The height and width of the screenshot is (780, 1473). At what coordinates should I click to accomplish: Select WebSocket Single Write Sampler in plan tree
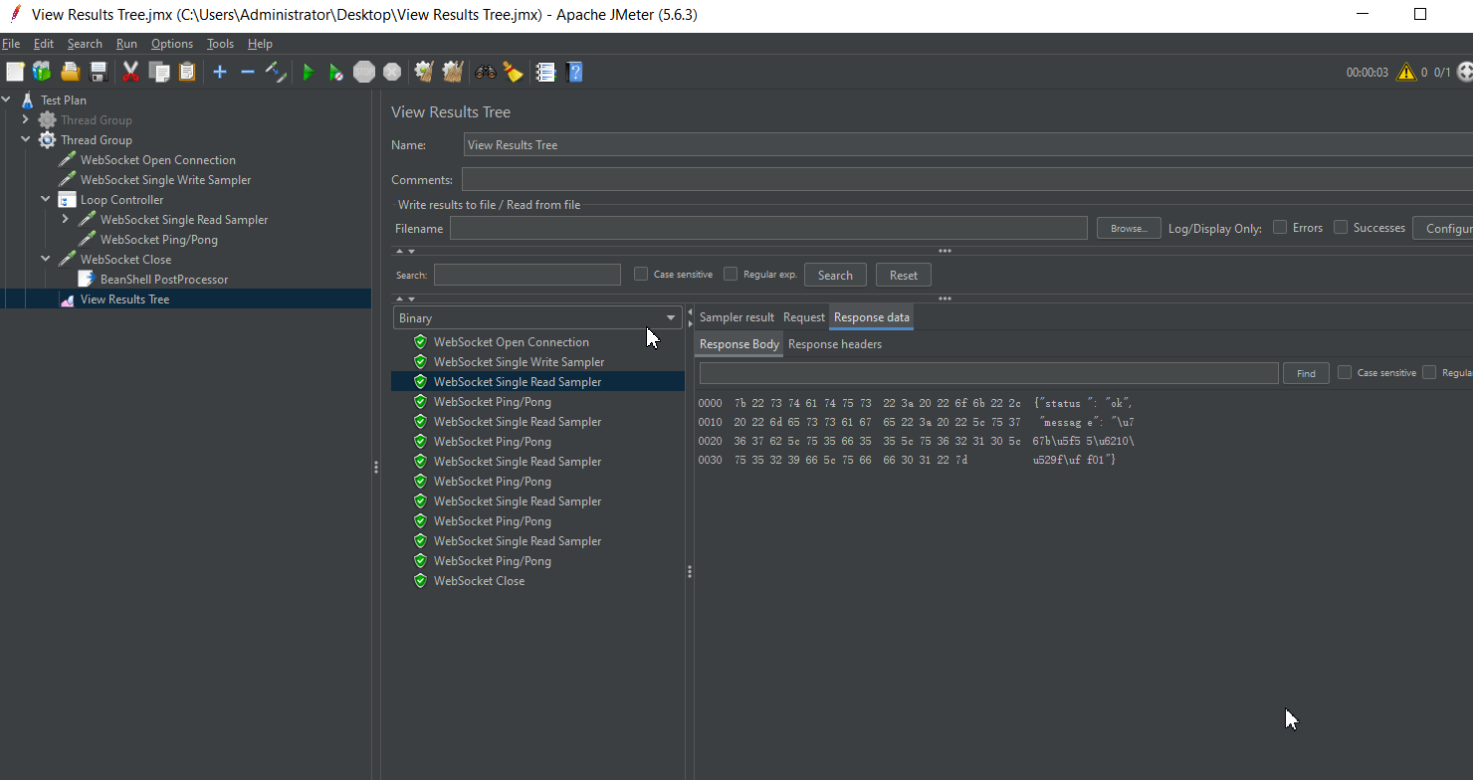tap(166, 180)
